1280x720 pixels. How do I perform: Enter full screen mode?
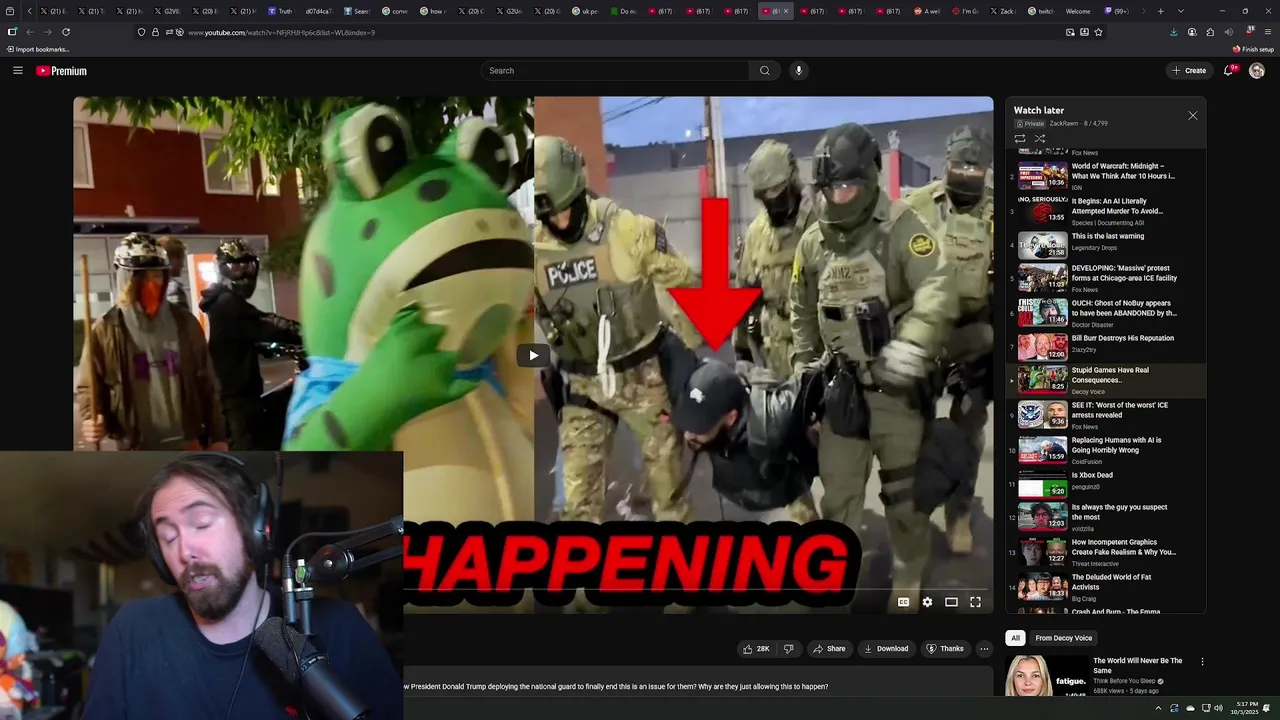click(975, 602)
